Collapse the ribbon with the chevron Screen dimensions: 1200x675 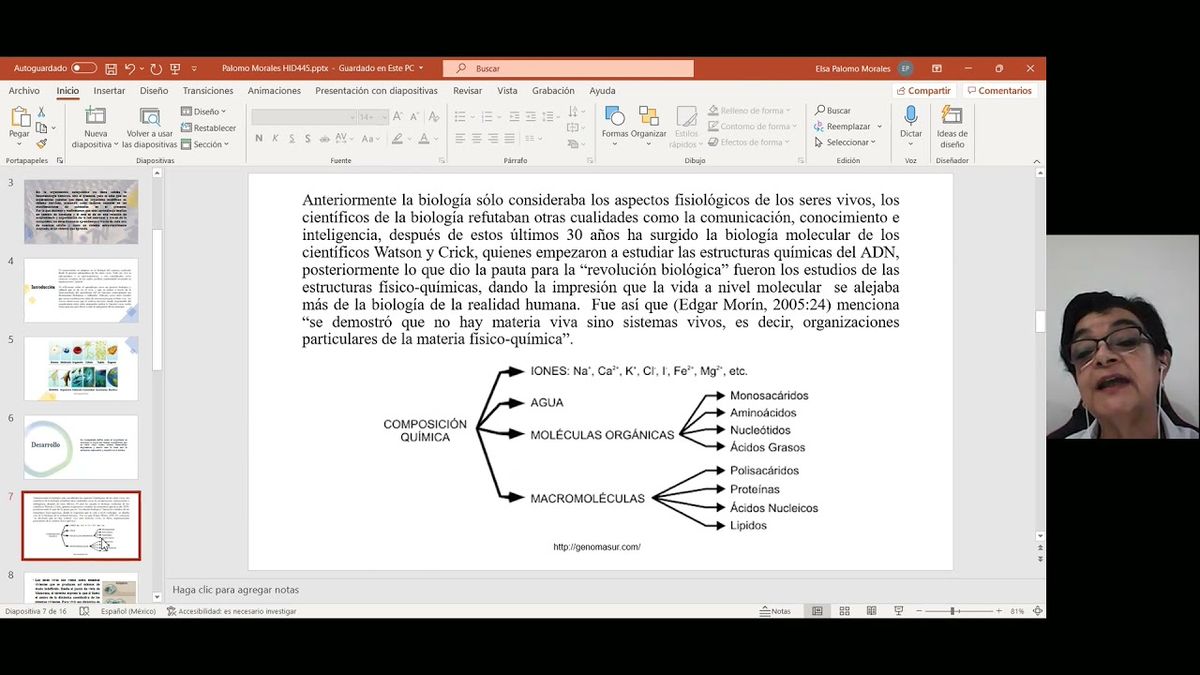click(1036, 160)
